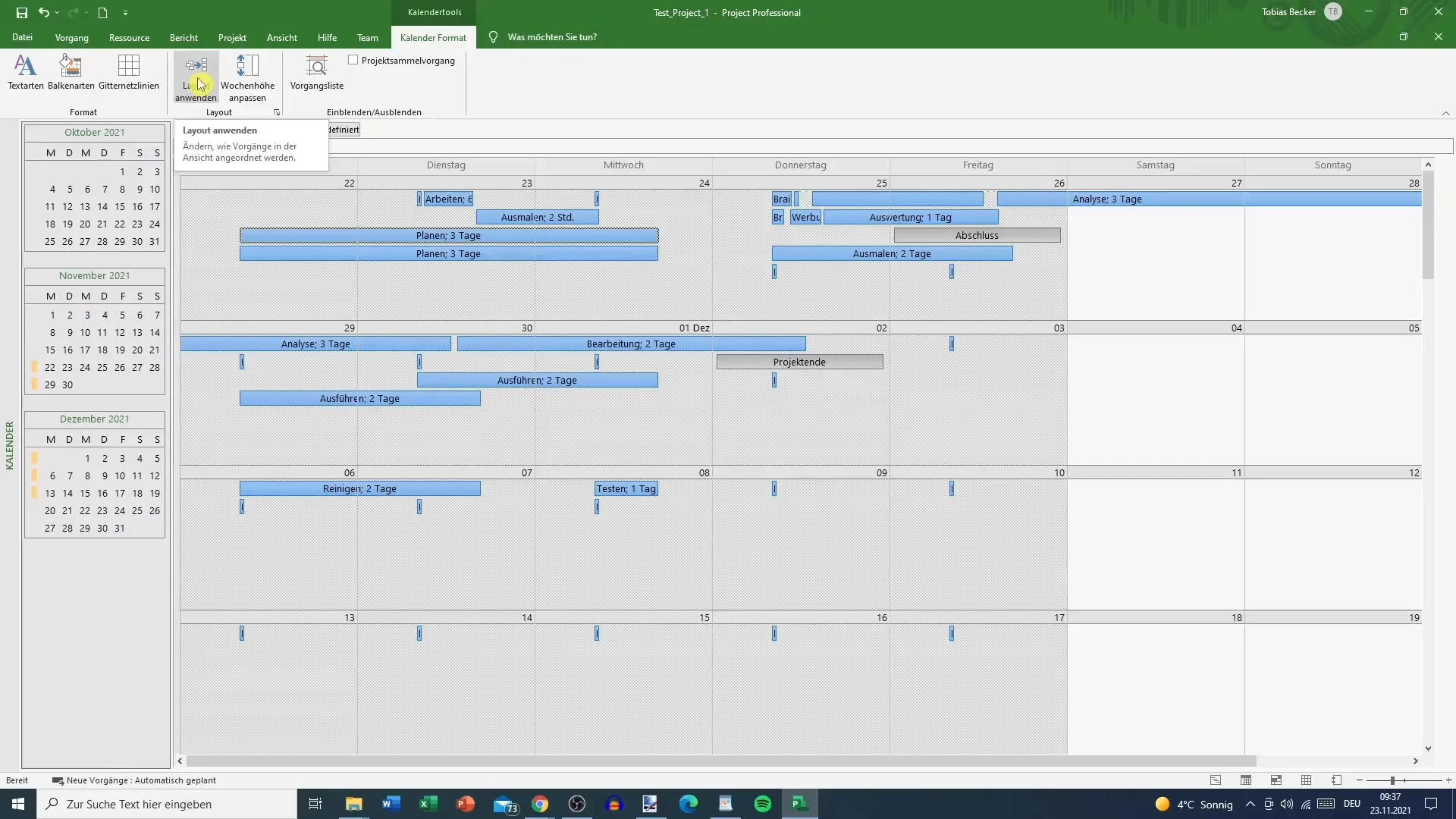This screenshot has height=819, width=1456.
Task: Zoom in with the plus button
Action: 1448,780
